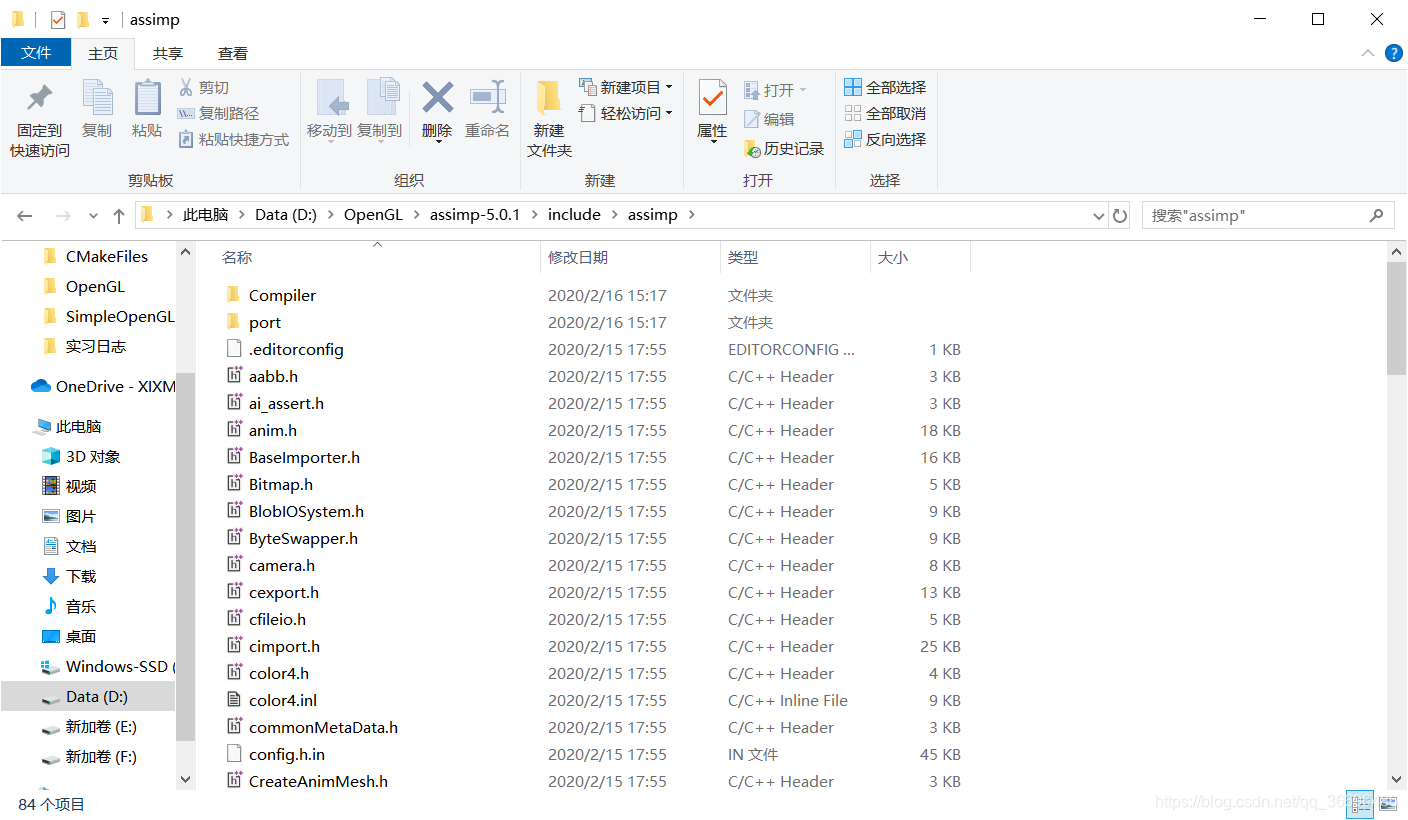Select SimpleOpenGL folder in navigation pane
1408x820 pixels.
[120, 316]
